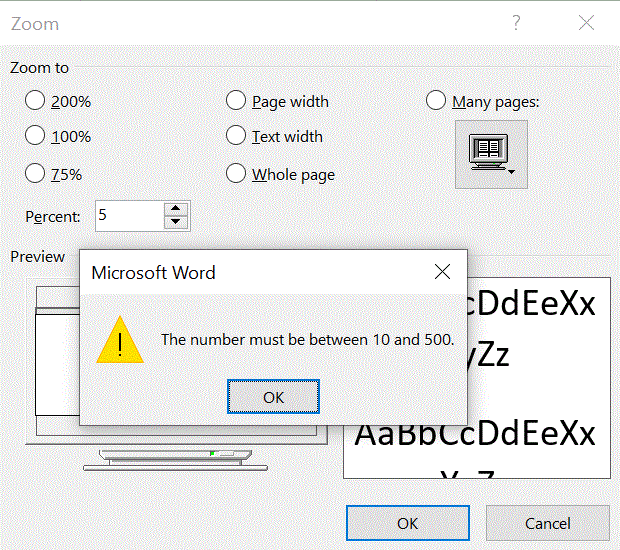
Task: Close the Microsoft Word warning with X
Action: (x=442, y=272)
